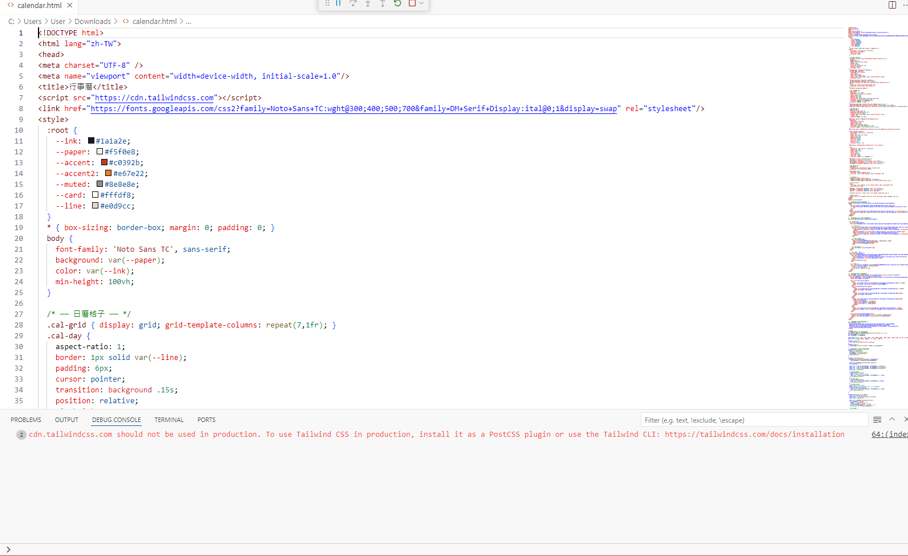Viewport: 908px width, 556px height.
Task: Open the cdn.tailwindcss.com script link
Action: pos(155,98)
